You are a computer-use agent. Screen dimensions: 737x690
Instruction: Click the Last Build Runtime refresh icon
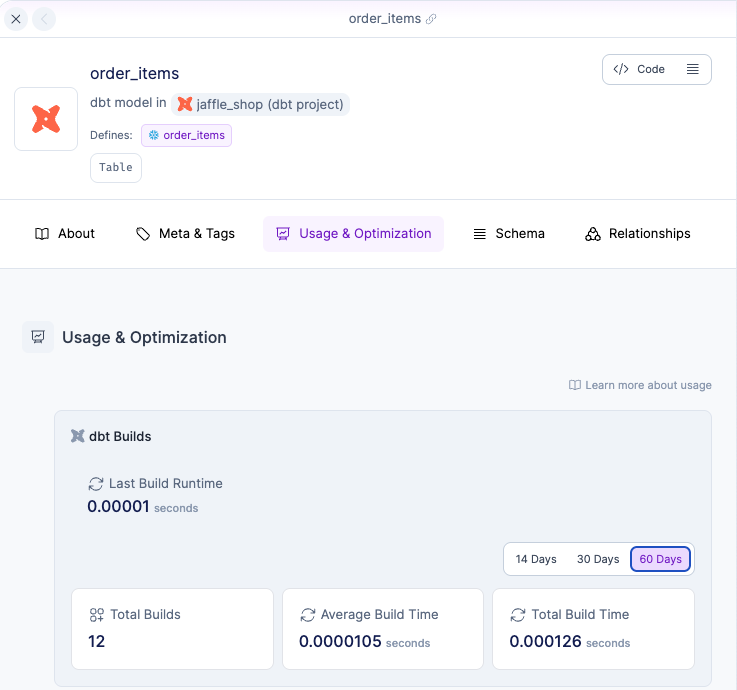point(96,484)
